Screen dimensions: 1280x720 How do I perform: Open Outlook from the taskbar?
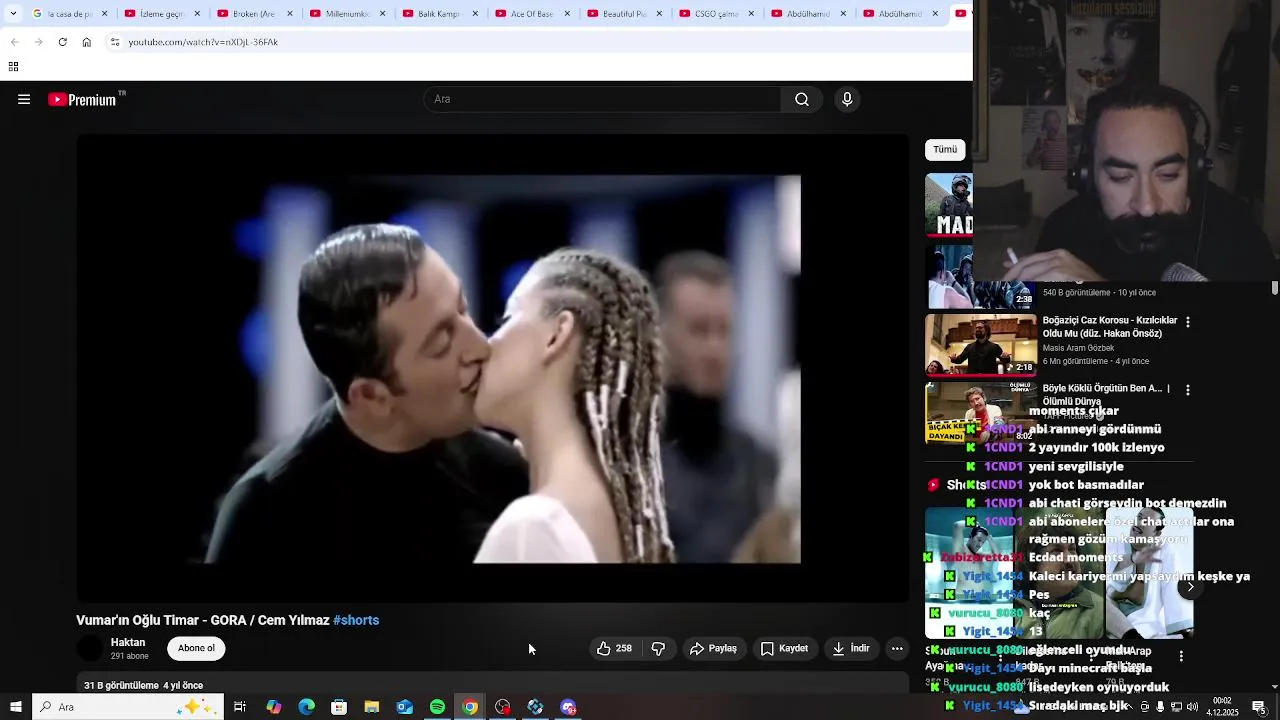[404, 707]
